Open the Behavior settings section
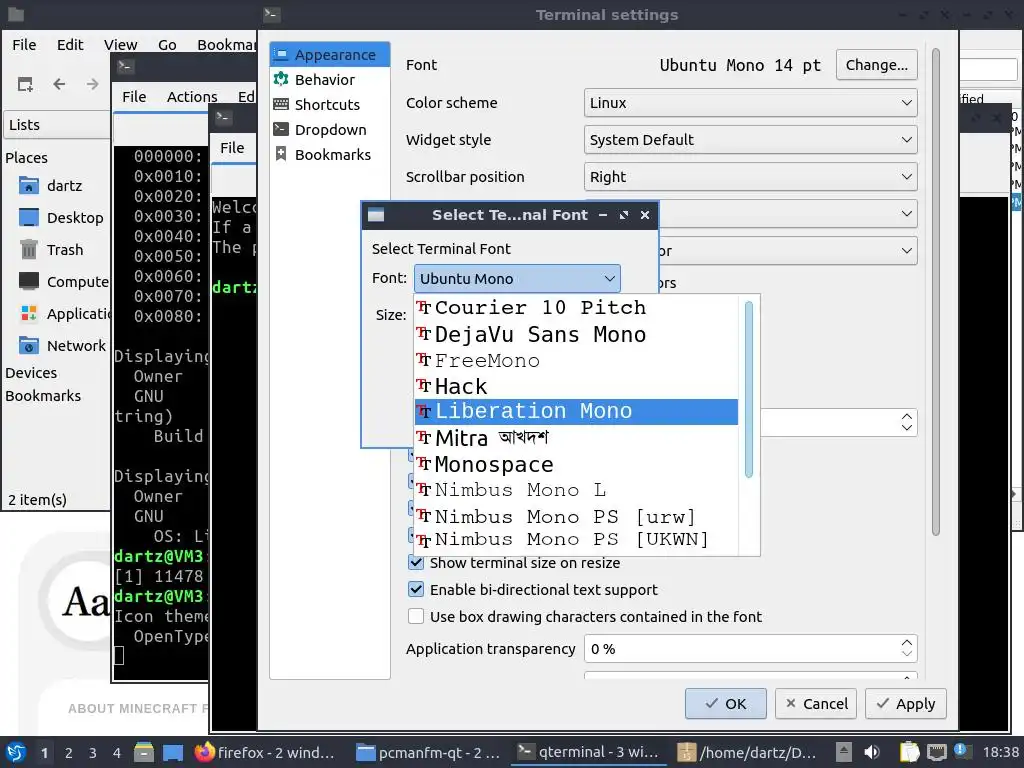Screen dimensions: 1024x768 click(x=325, y=80)
